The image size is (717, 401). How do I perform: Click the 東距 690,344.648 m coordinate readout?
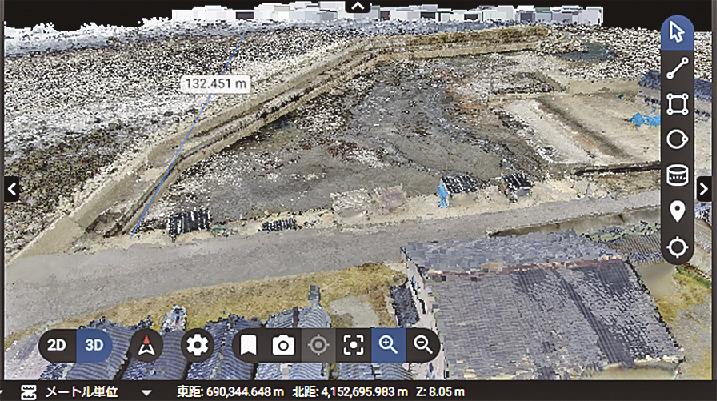230,392
